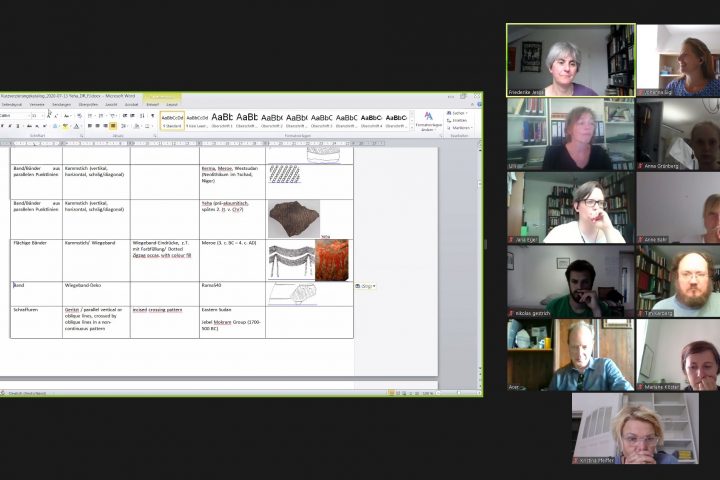The image size is (720, 480).
Task: Apply the Überschrift 4 style
Action: click(371, 120)
